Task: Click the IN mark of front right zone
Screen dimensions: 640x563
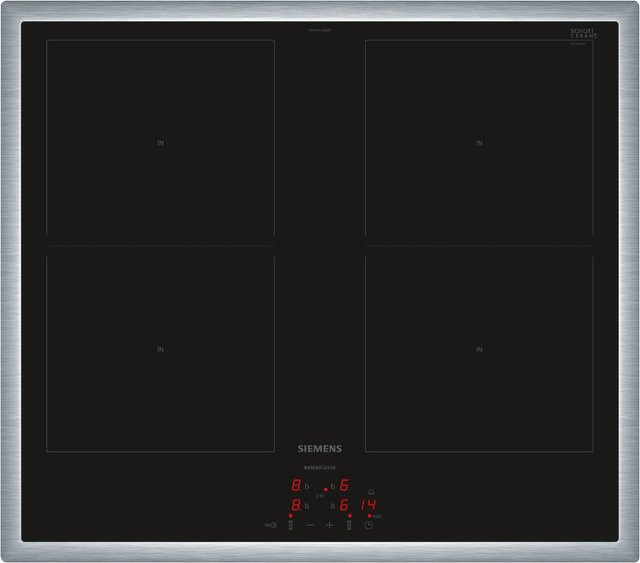Action: click(x=479, y=349)
